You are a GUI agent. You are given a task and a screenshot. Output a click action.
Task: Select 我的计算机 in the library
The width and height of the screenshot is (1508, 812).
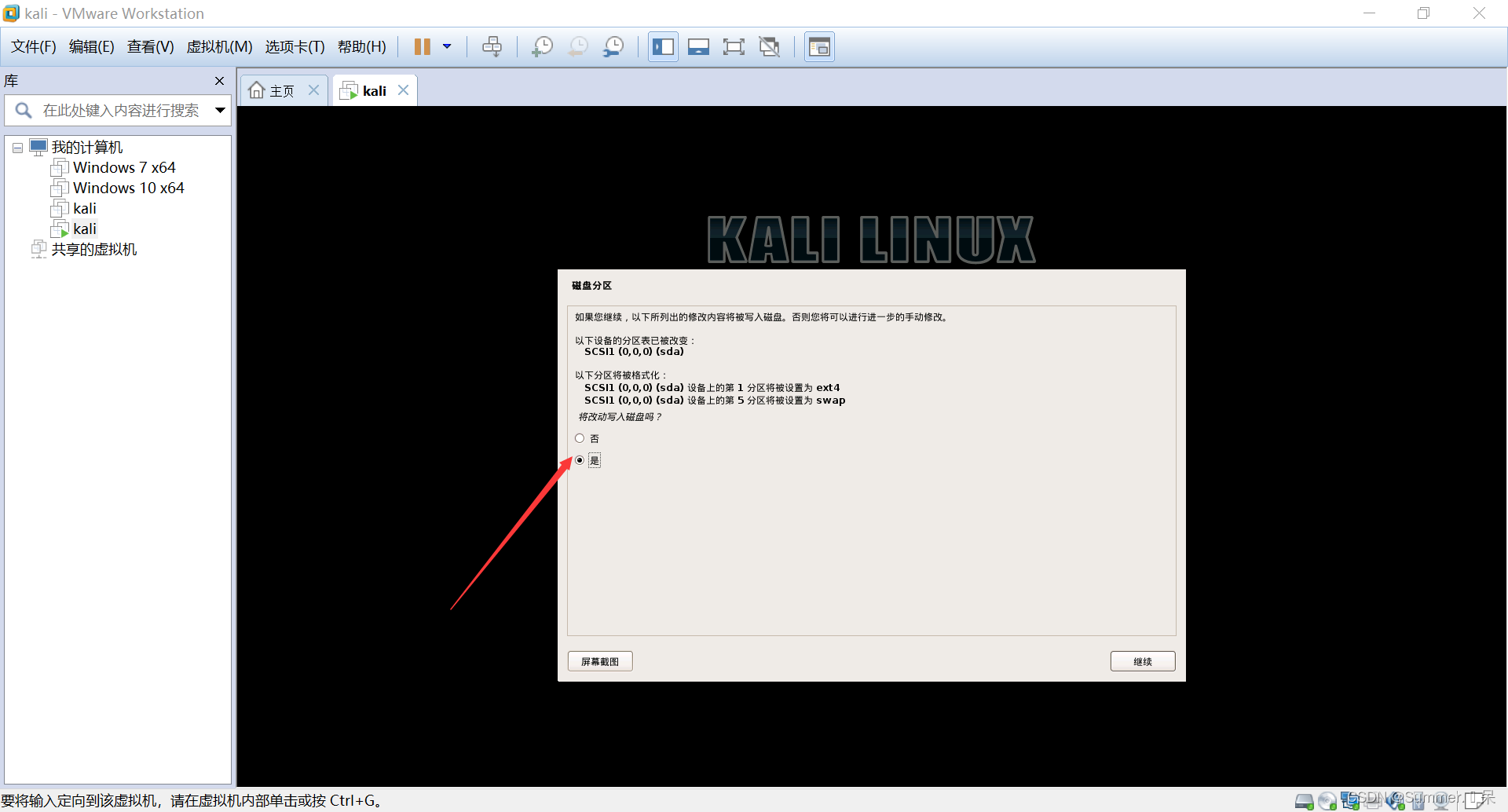pyautogui.click(x=86, y=148)
